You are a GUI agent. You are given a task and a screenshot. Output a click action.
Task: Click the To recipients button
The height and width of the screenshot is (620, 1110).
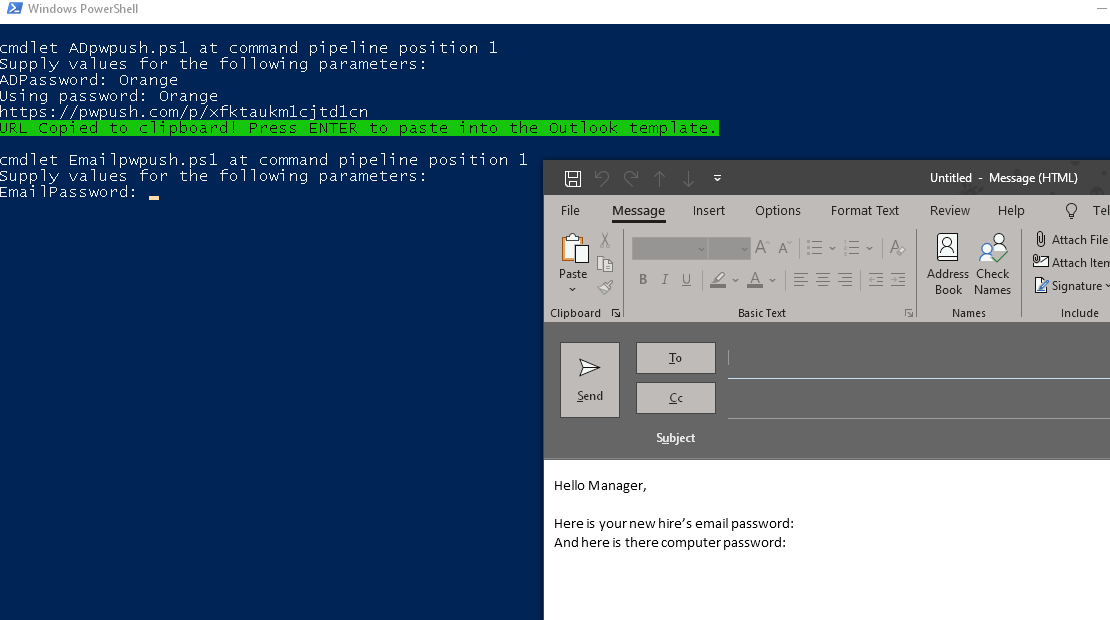click(675, 358)
